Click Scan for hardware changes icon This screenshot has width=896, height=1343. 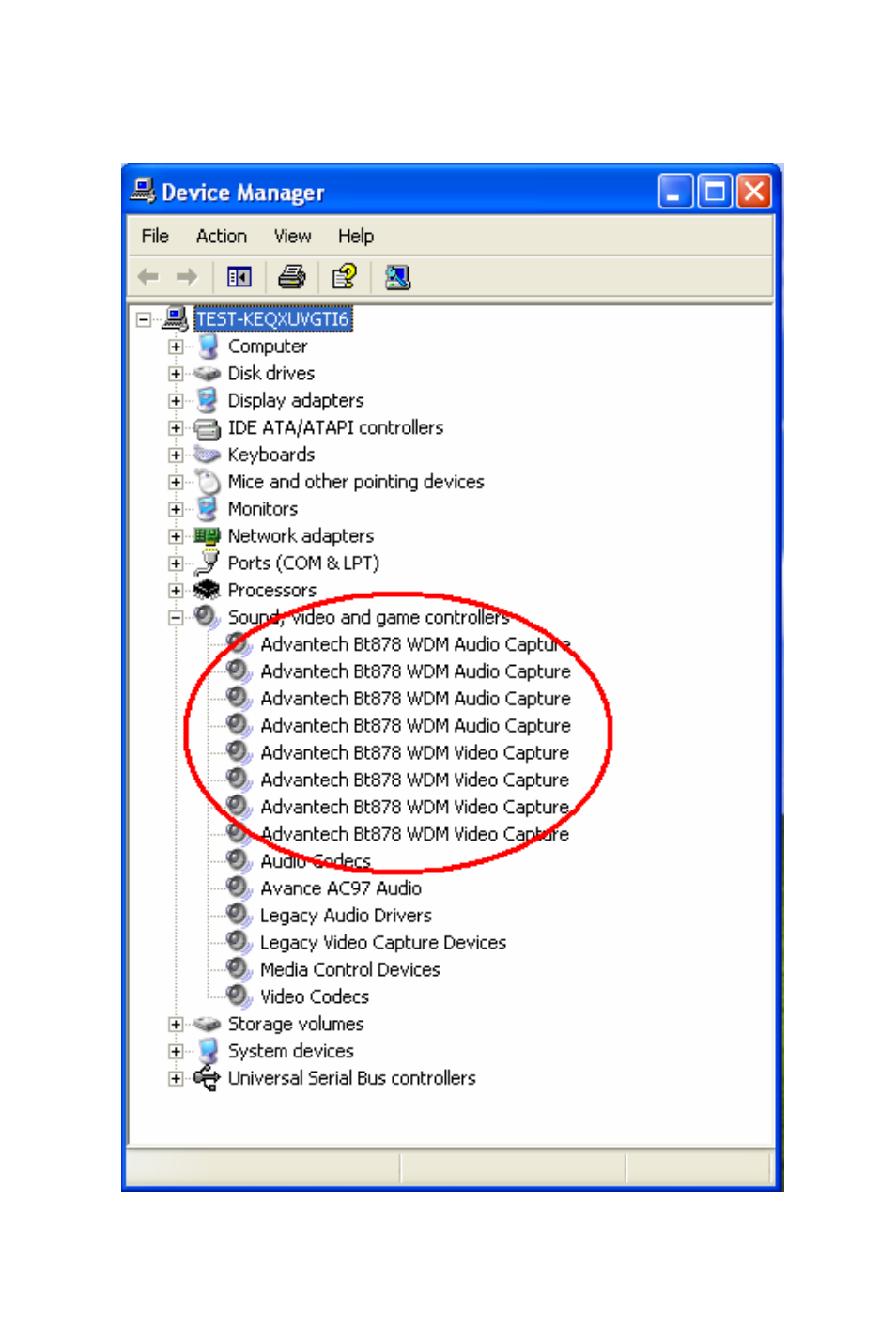397,277
